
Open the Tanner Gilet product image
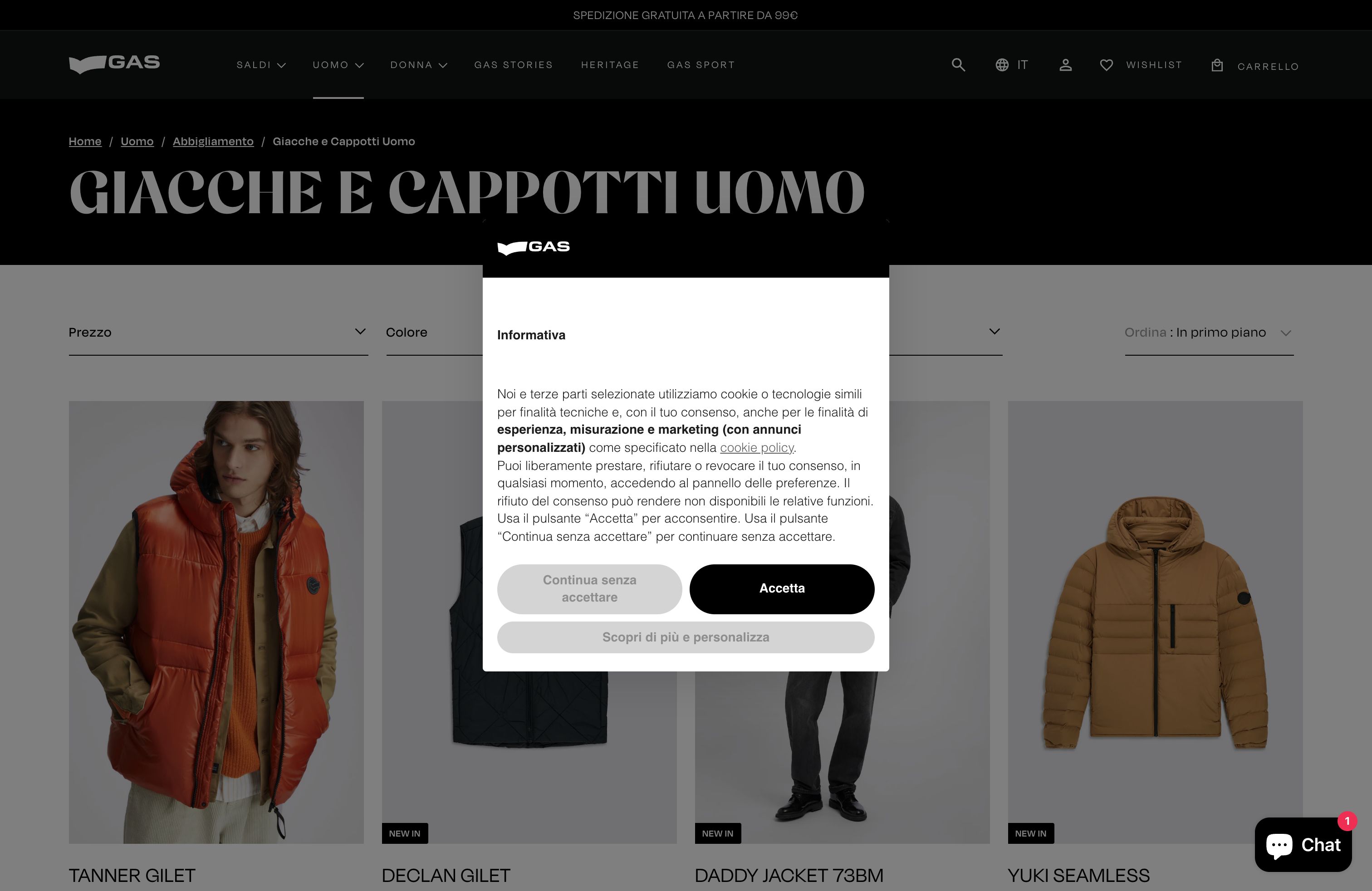pos(216,622)
